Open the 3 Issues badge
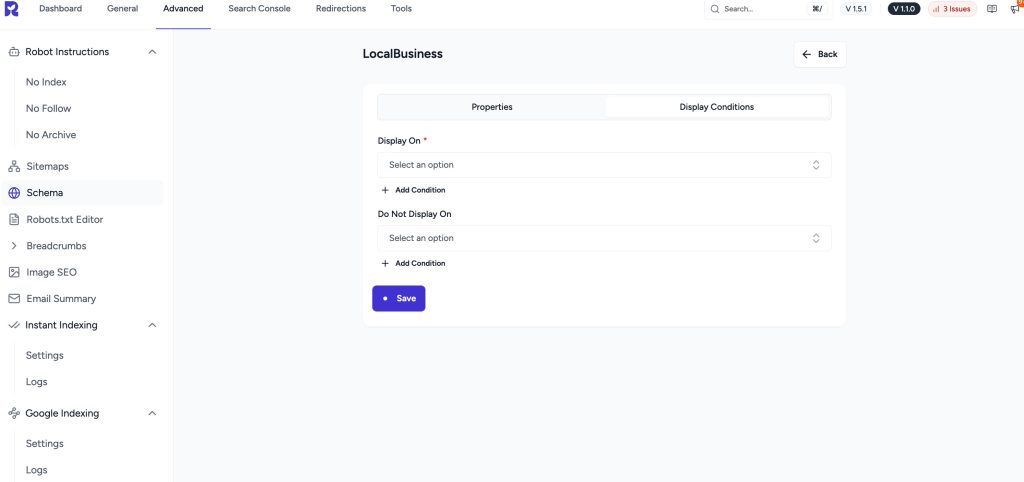 pos(952,9)
